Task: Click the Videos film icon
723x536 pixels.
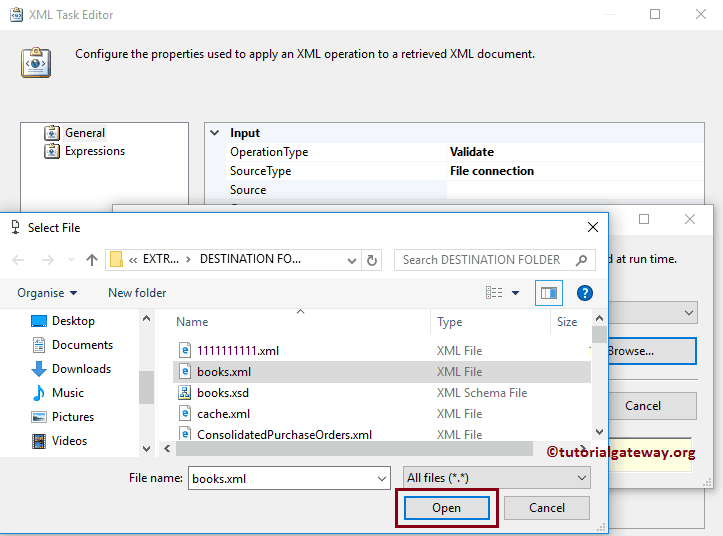Action: pyautogui.click(x=39, y=441)
